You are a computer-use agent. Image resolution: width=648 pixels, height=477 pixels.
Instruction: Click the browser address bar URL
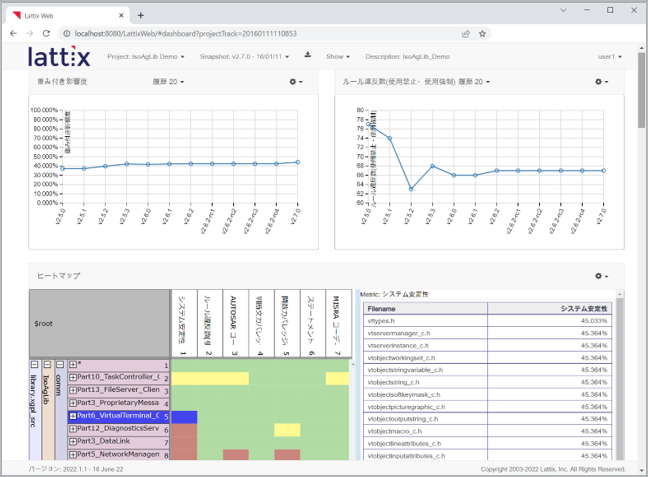coord(185,33)
